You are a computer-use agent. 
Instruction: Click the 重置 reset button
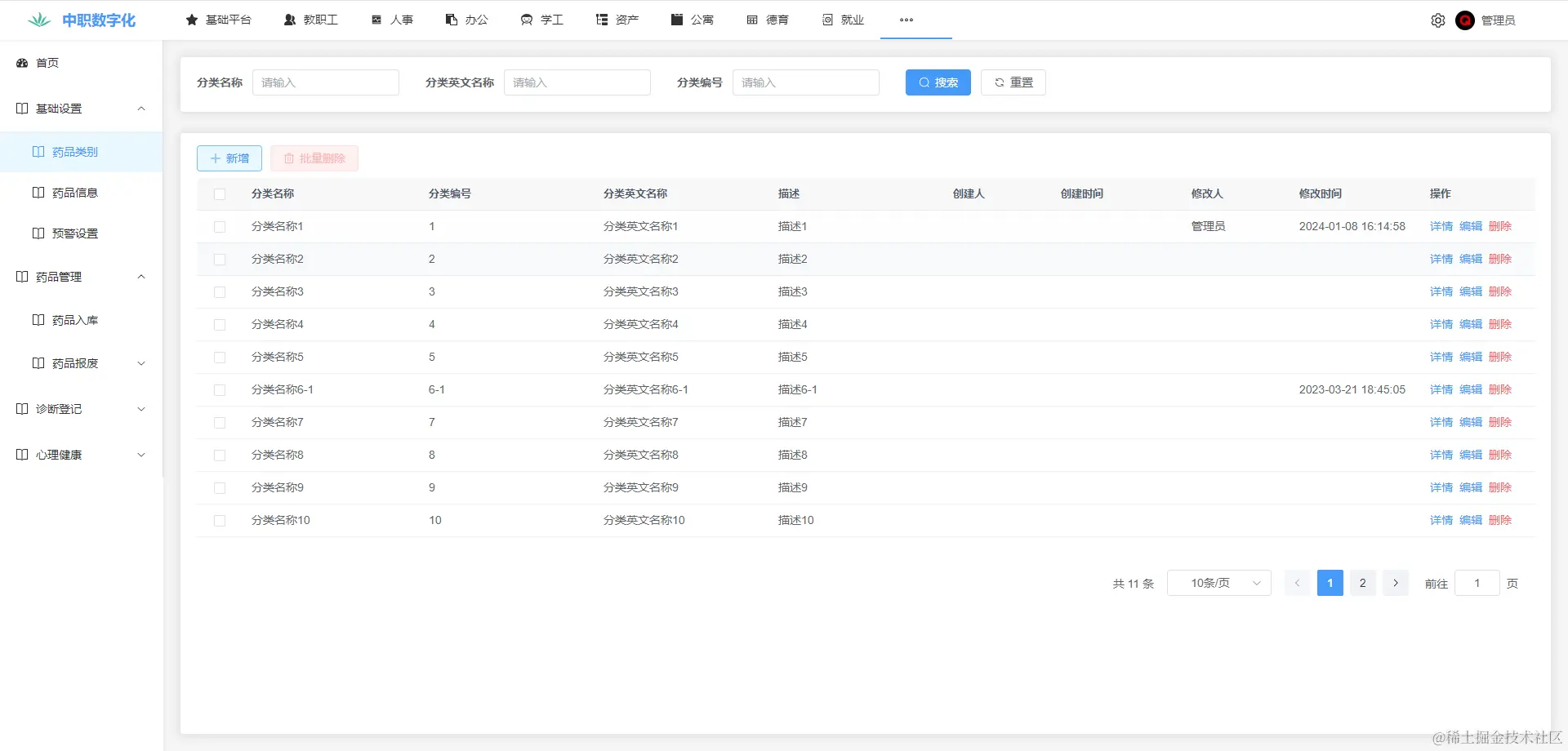click(x=1013, y=82)
